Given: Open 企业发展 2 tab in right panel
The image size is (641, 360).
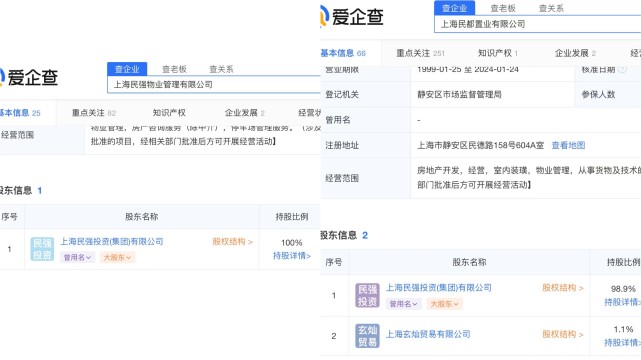Looking at the screenshot, I should click(x=575, y=53).
